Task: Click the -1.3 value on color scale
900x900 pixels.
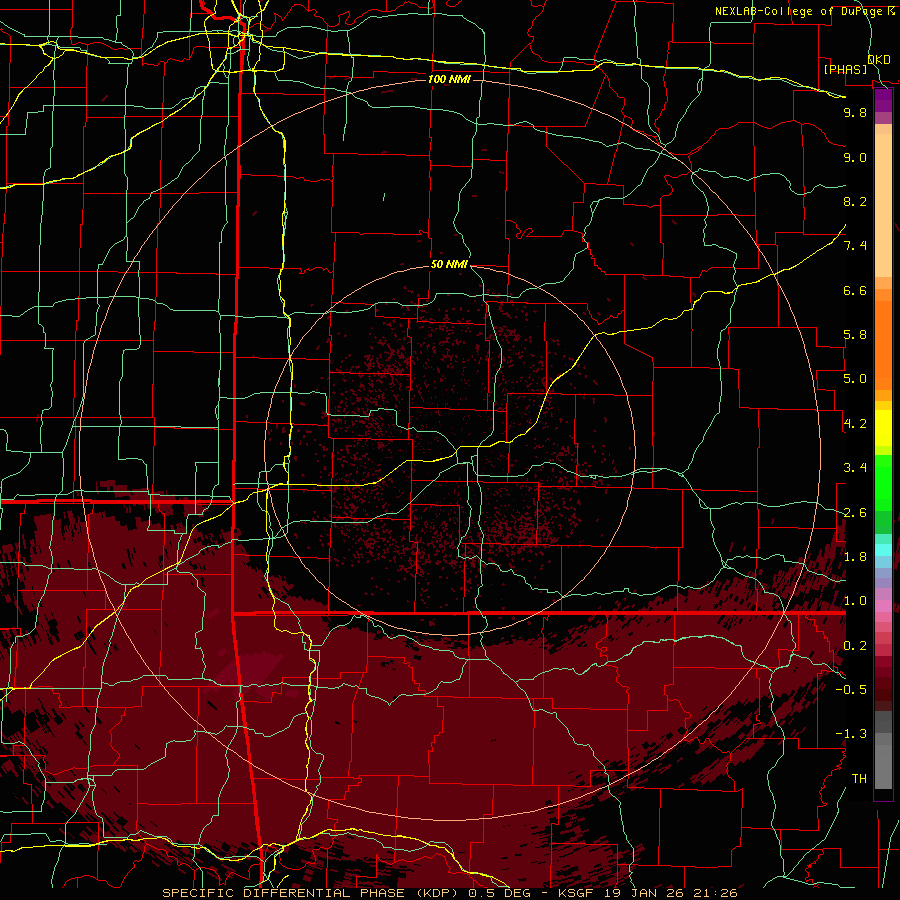Action: tap(851, 734)
